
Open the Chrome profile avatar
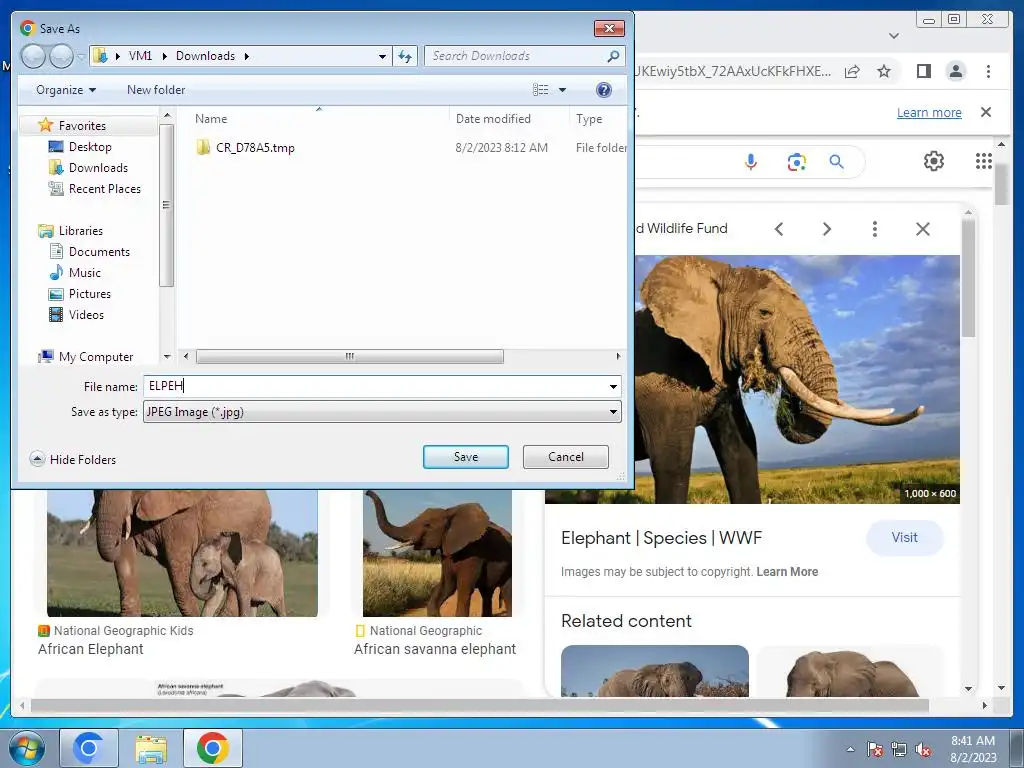(x=956, y=71)
